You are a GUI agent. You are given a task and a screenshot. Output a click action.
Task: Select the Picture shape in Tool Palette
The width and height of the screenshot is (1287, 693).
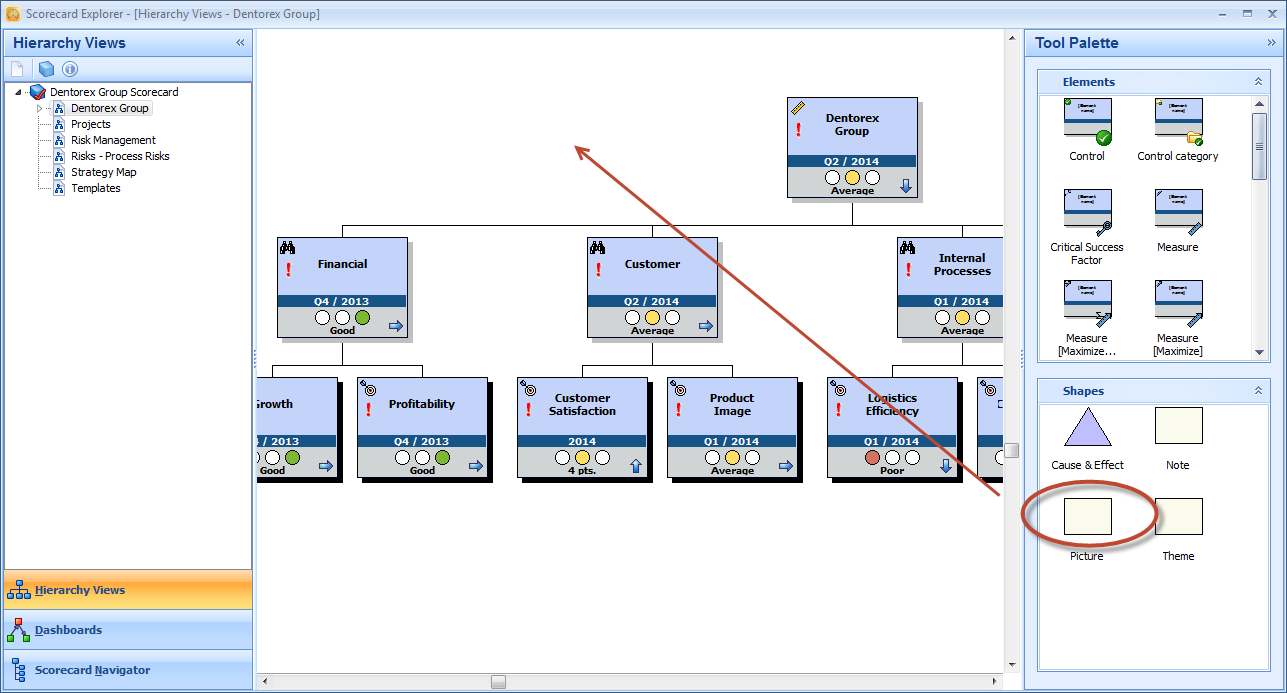[1087, 517]
